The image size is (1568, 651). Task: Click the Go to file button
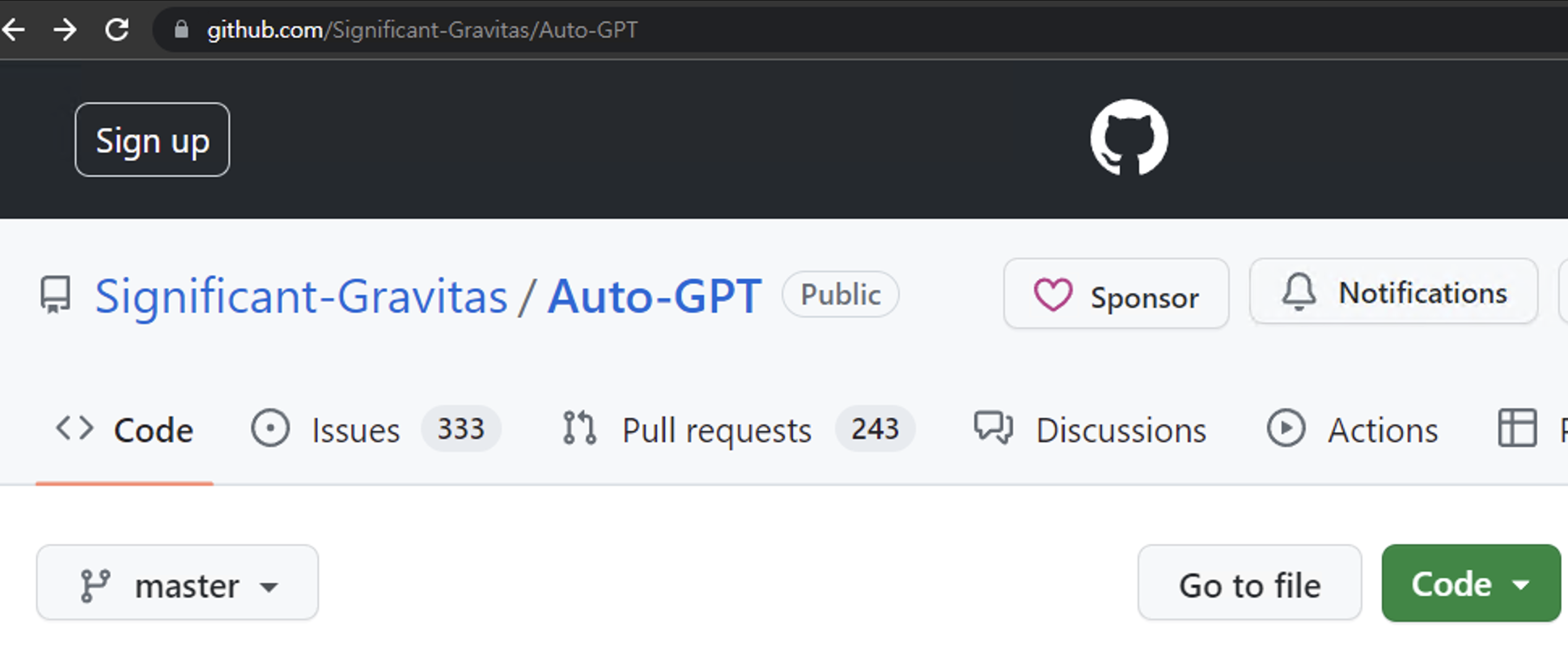pyautogui.click(x=1249, y=583)
